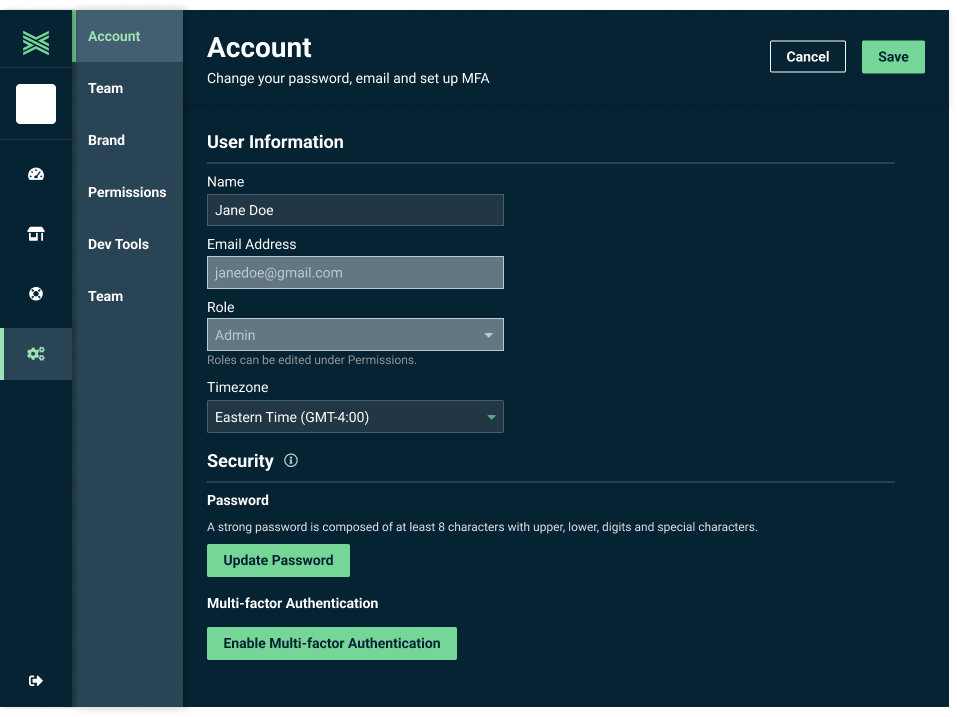Click the 'Roles can be edited under Permissions.' text

pyautogui.click(x=312, y=360)
